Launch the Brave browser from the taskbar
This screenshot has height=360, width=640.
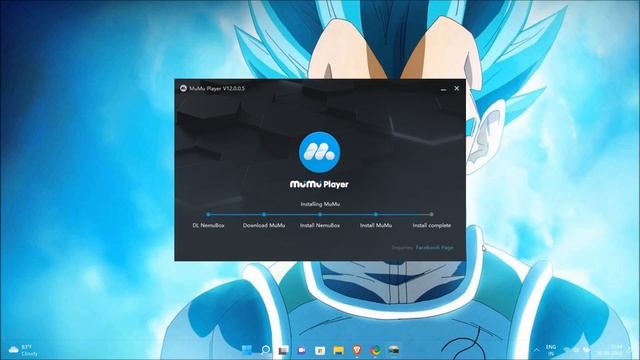[357, 350]
